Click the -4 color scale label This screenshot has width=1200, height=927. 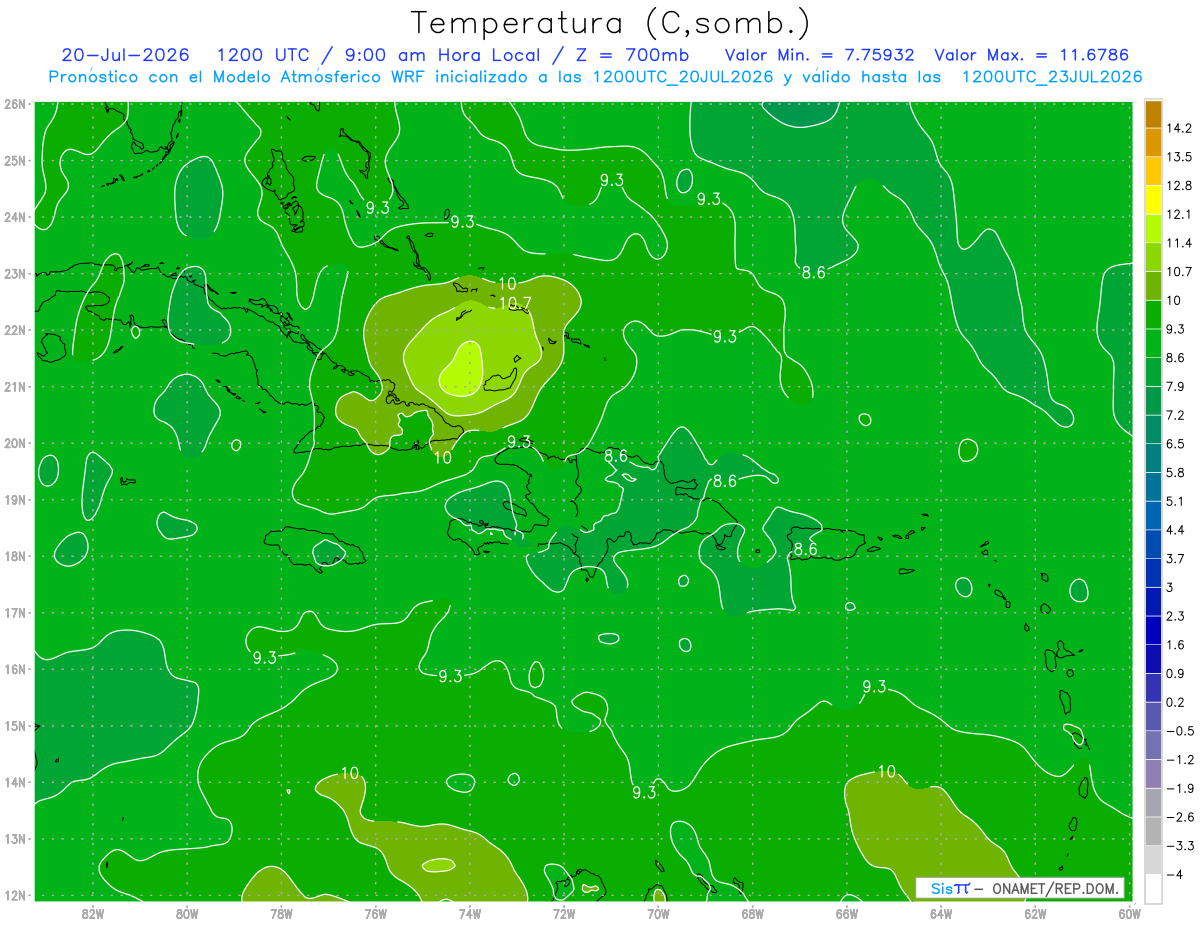point(1175,875)
